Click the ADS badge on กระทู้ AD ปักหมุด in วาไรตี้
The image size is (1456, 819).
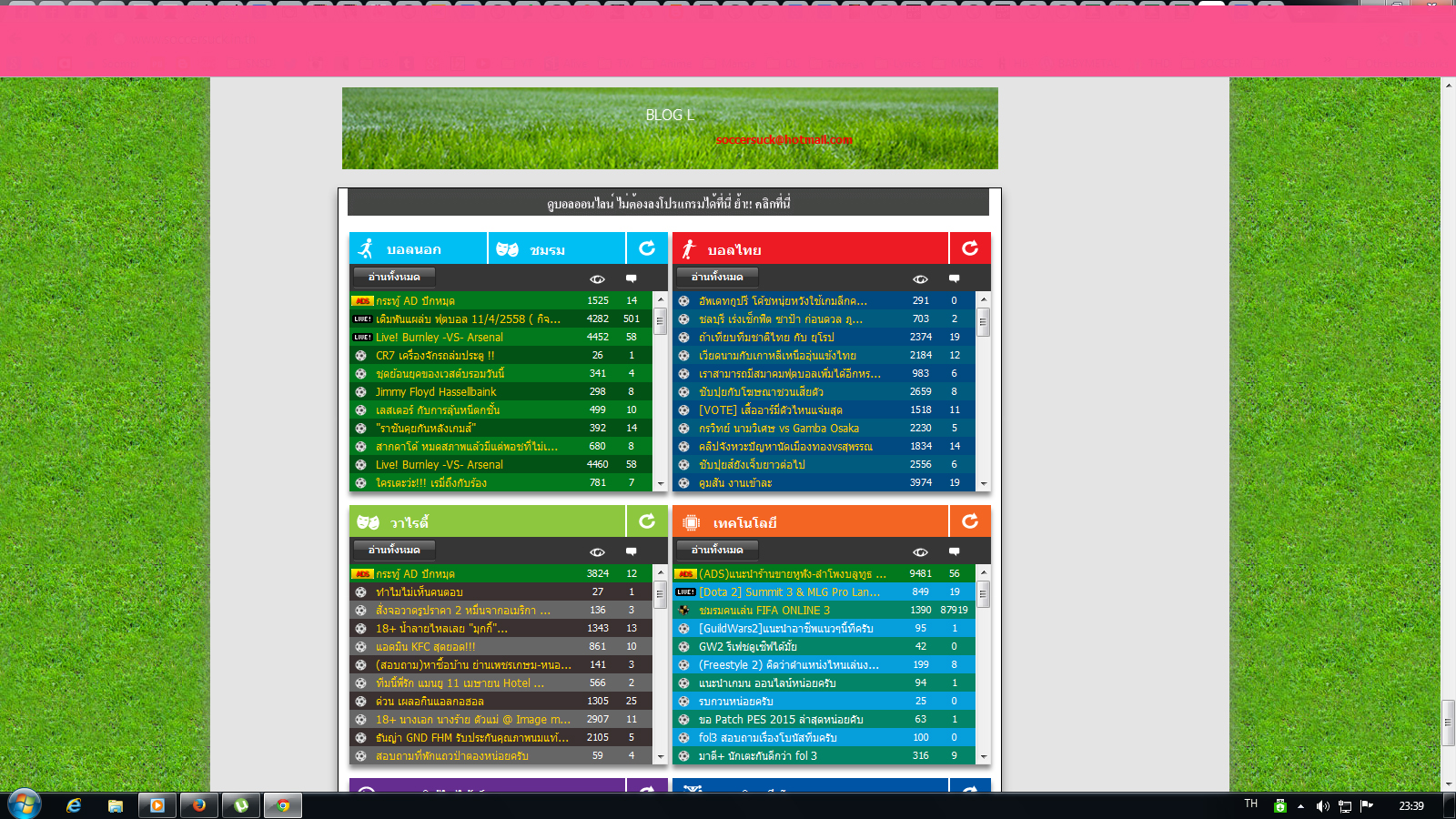pyautogui.click(x=362, y=573)
